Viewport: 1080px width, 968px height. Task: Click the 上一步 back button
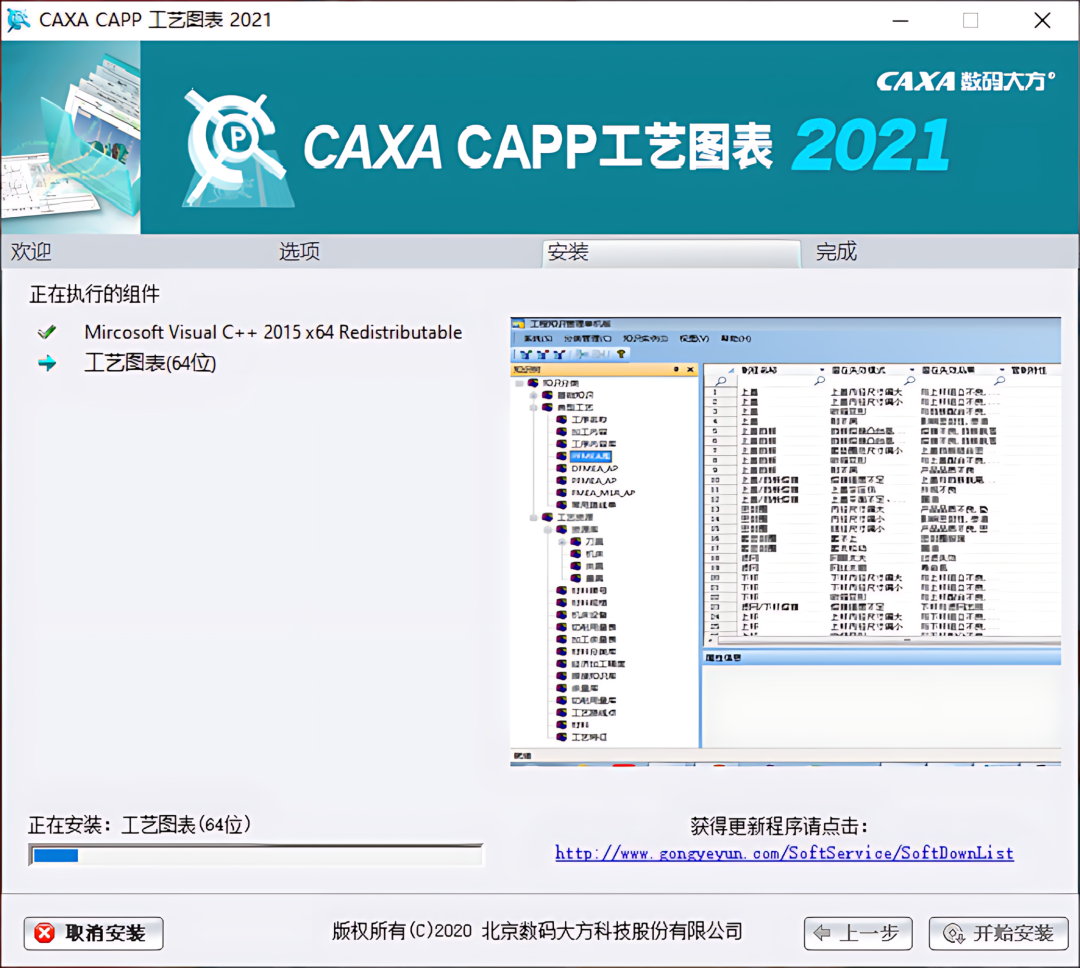(x=858, y=934)
